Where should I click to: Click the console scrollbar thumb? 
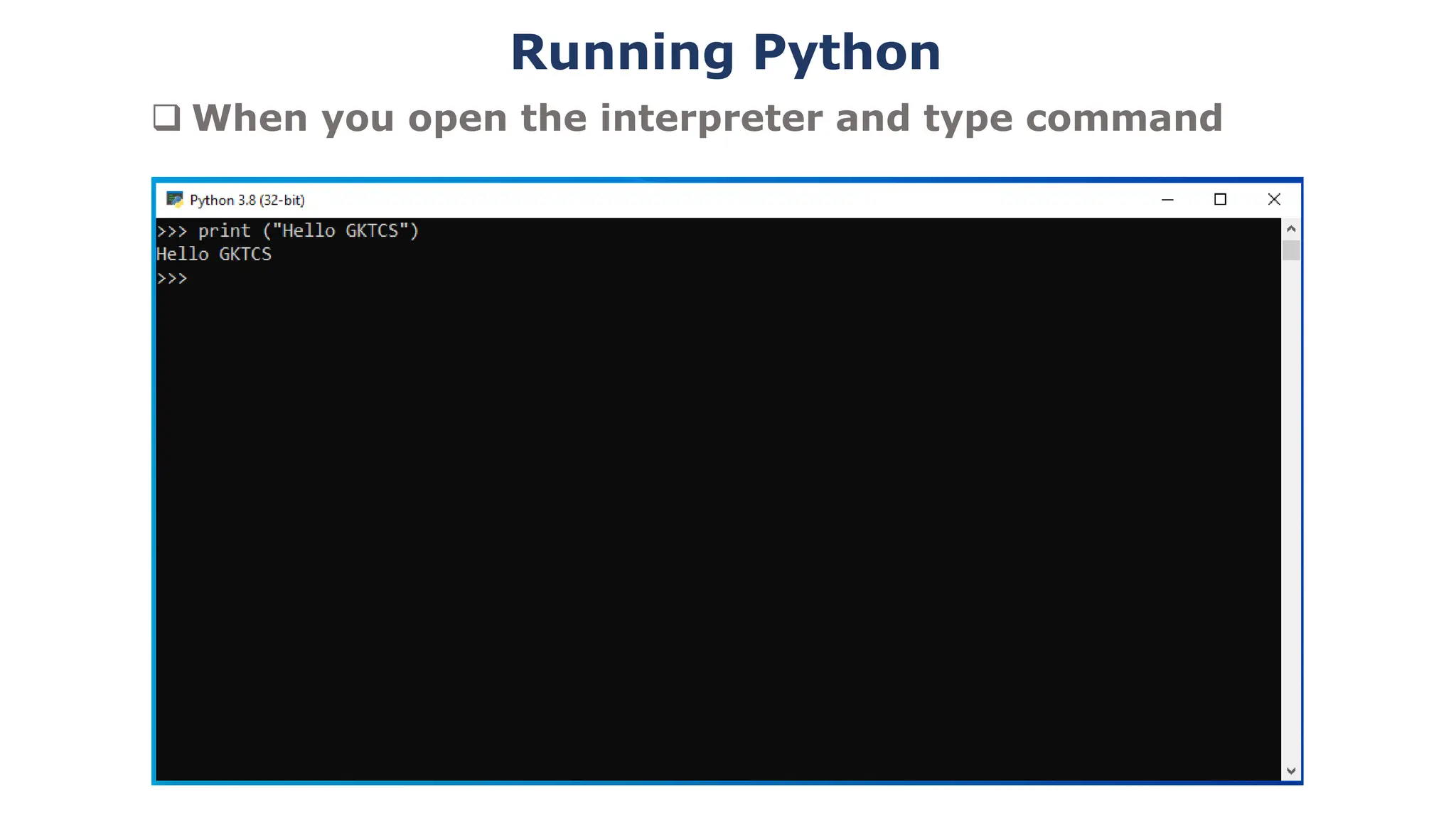[x=1291, y=250]
